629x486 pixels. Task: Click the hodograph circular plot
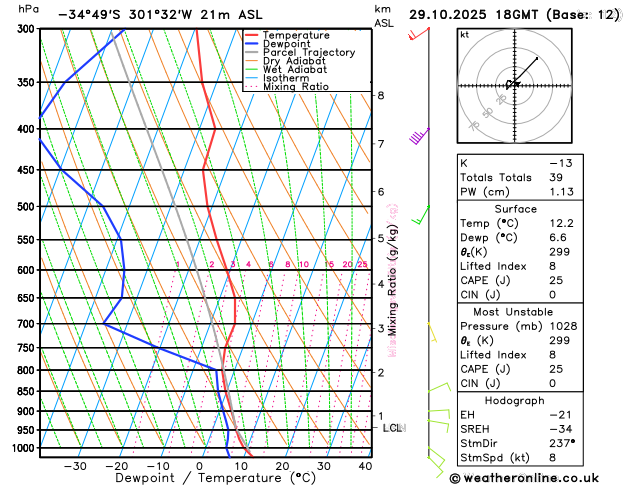(x=514, y=85)
